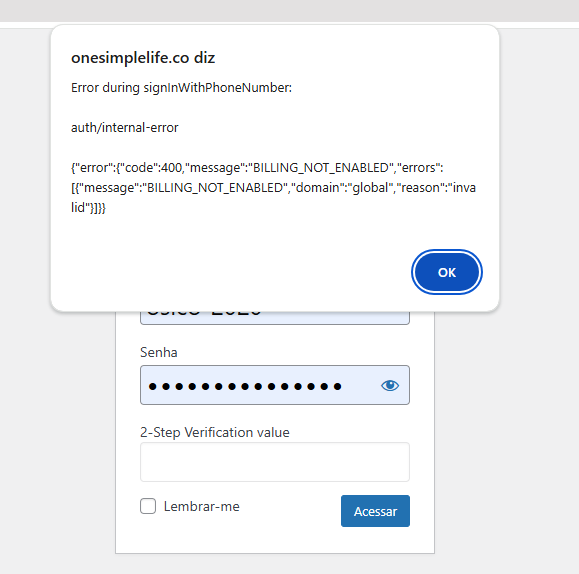This screenshot has width=579, height=574.
Task: Tick the Lembrar-me checkbox
Action: tap(148, 506)
